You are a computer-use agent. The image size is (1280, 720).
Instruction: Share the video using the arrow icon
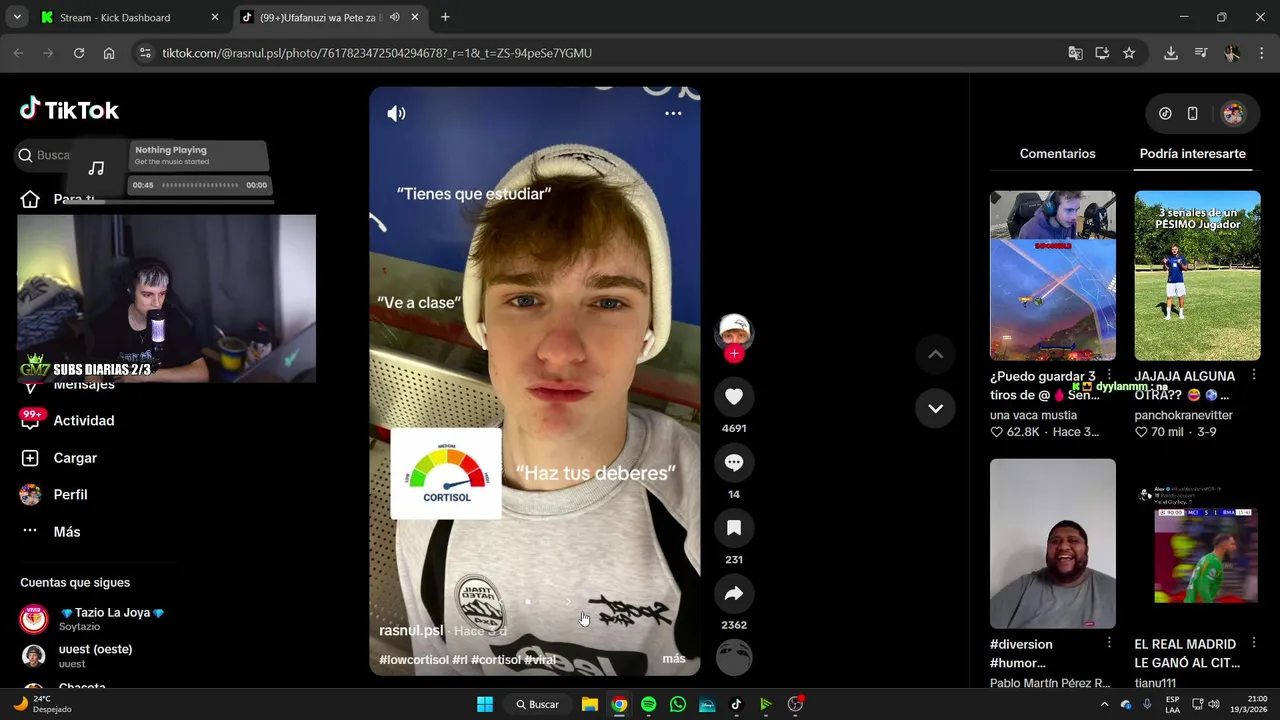(734, 594)
